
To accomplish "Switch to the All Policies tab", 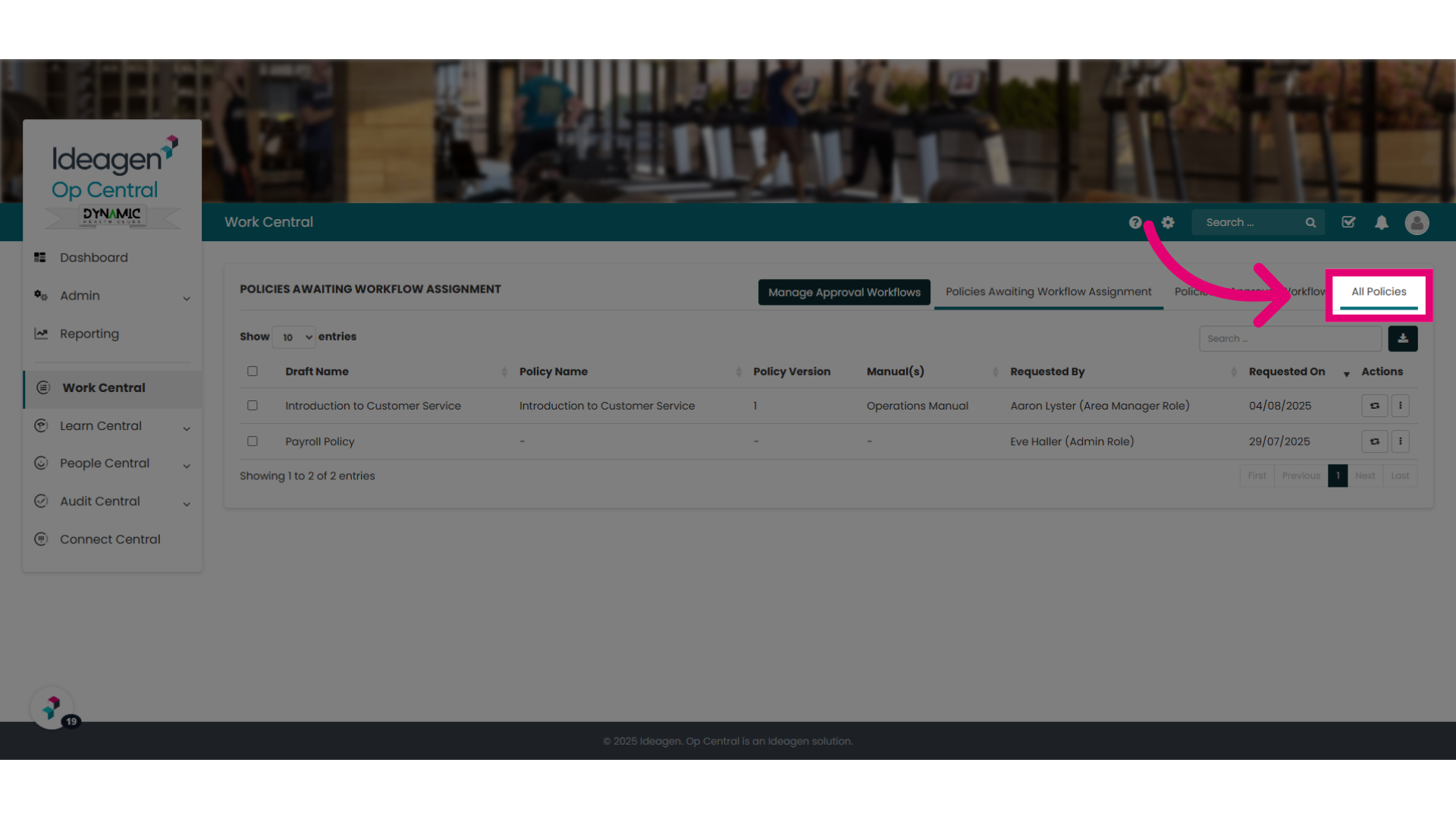I will click(x=1379, y=292).
